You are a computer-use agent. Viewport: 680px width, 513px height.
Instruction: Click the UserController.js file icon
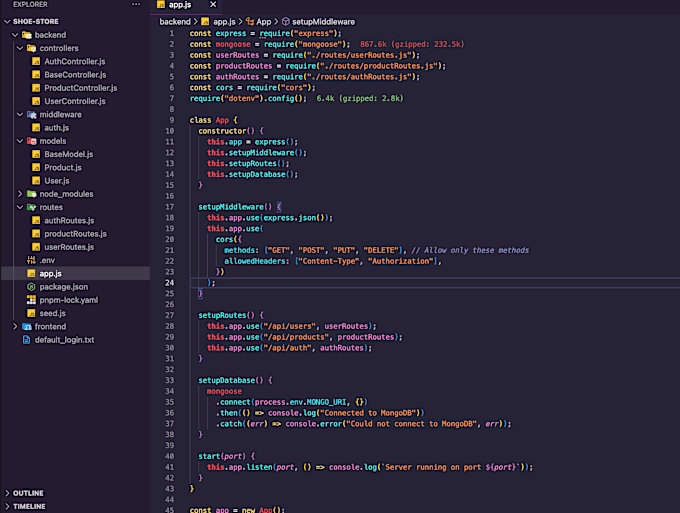[36, 101]
